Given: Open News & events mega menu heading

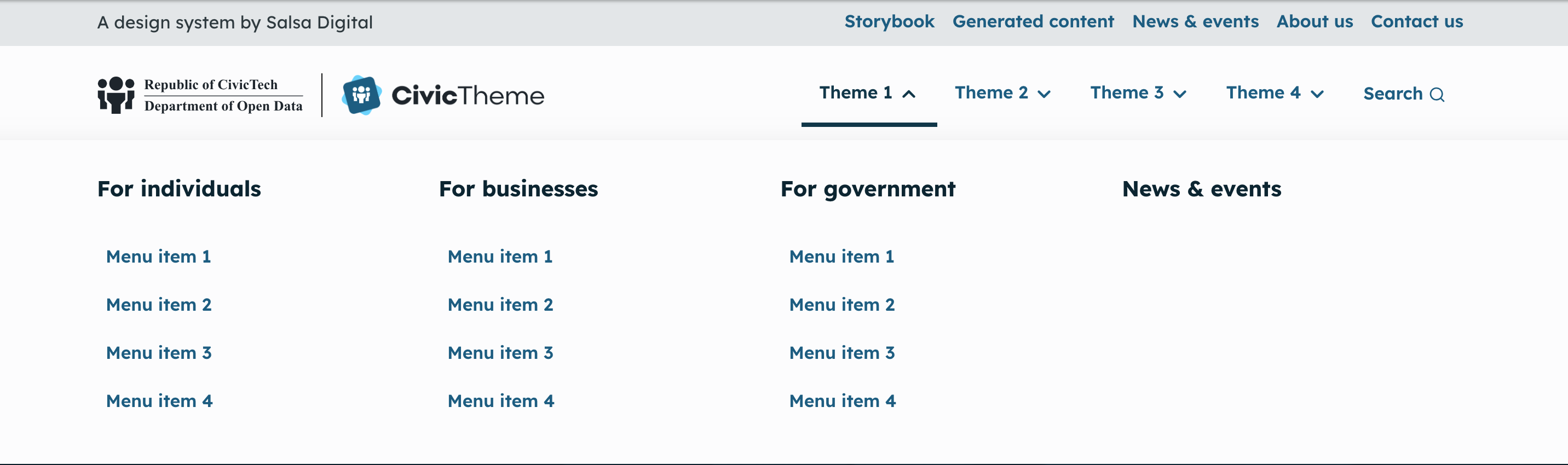Looking at the screenshot, I should click(x=1202, y=189).
